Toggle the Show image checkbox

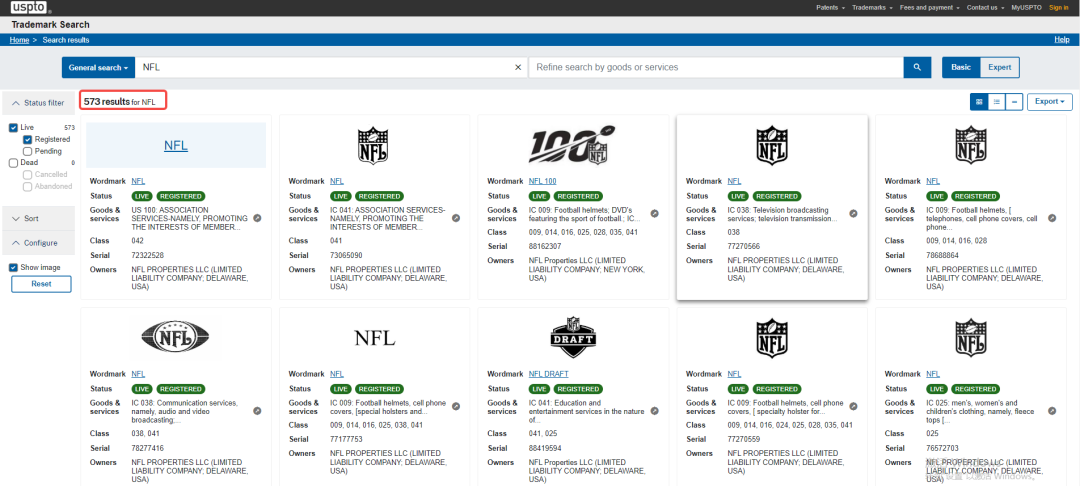(14, 267)
